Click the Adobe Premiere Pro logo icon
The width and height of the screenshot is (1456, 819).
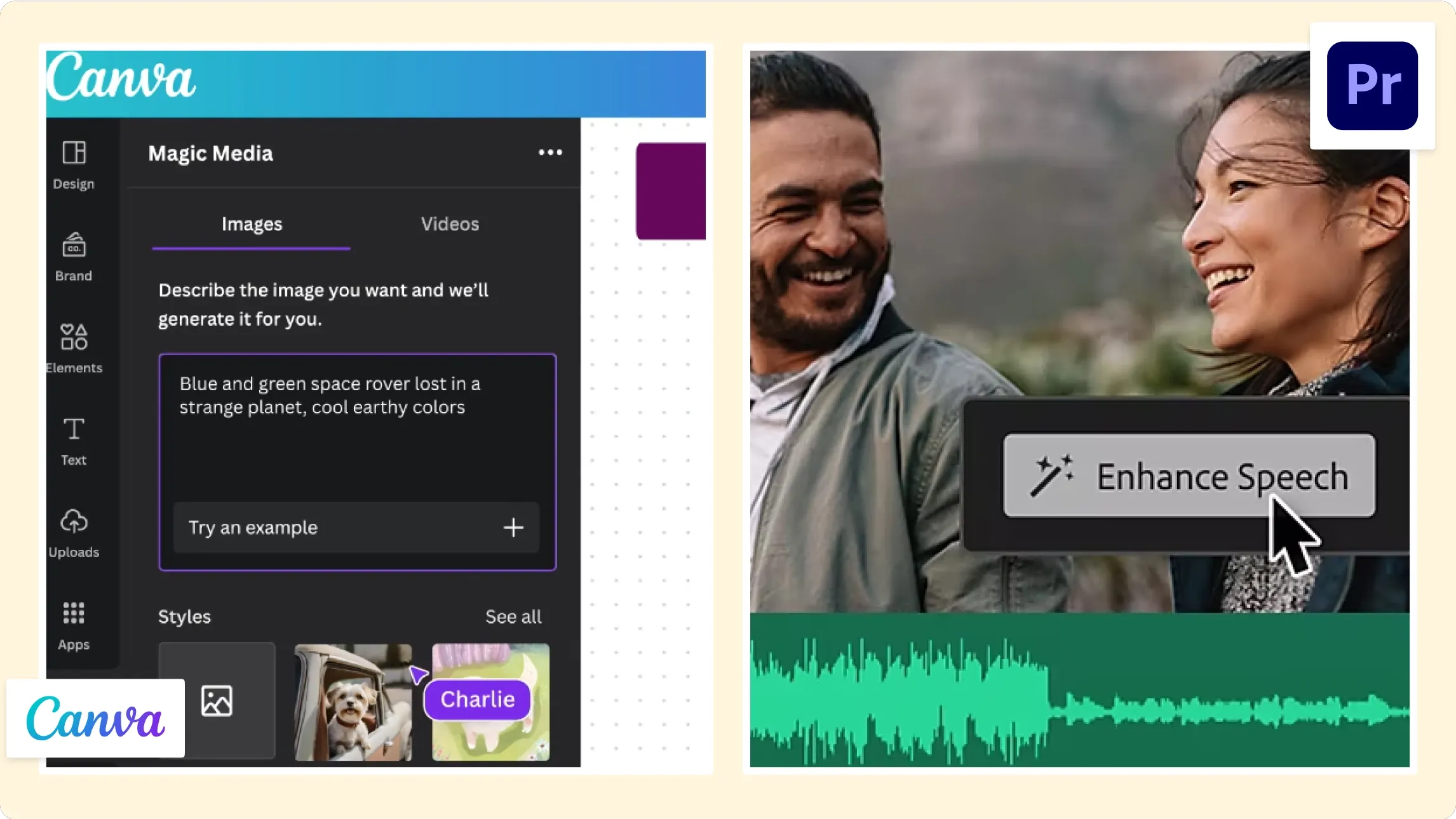pos(1372,86)
